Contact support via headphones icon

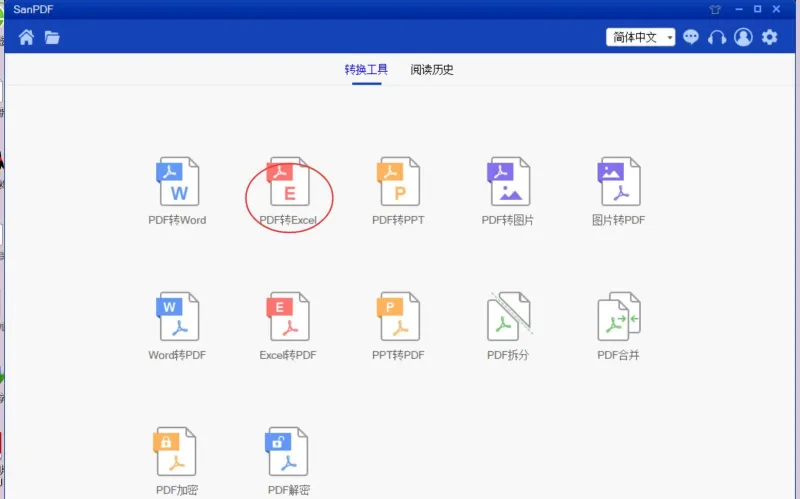(x=717, y=37)
